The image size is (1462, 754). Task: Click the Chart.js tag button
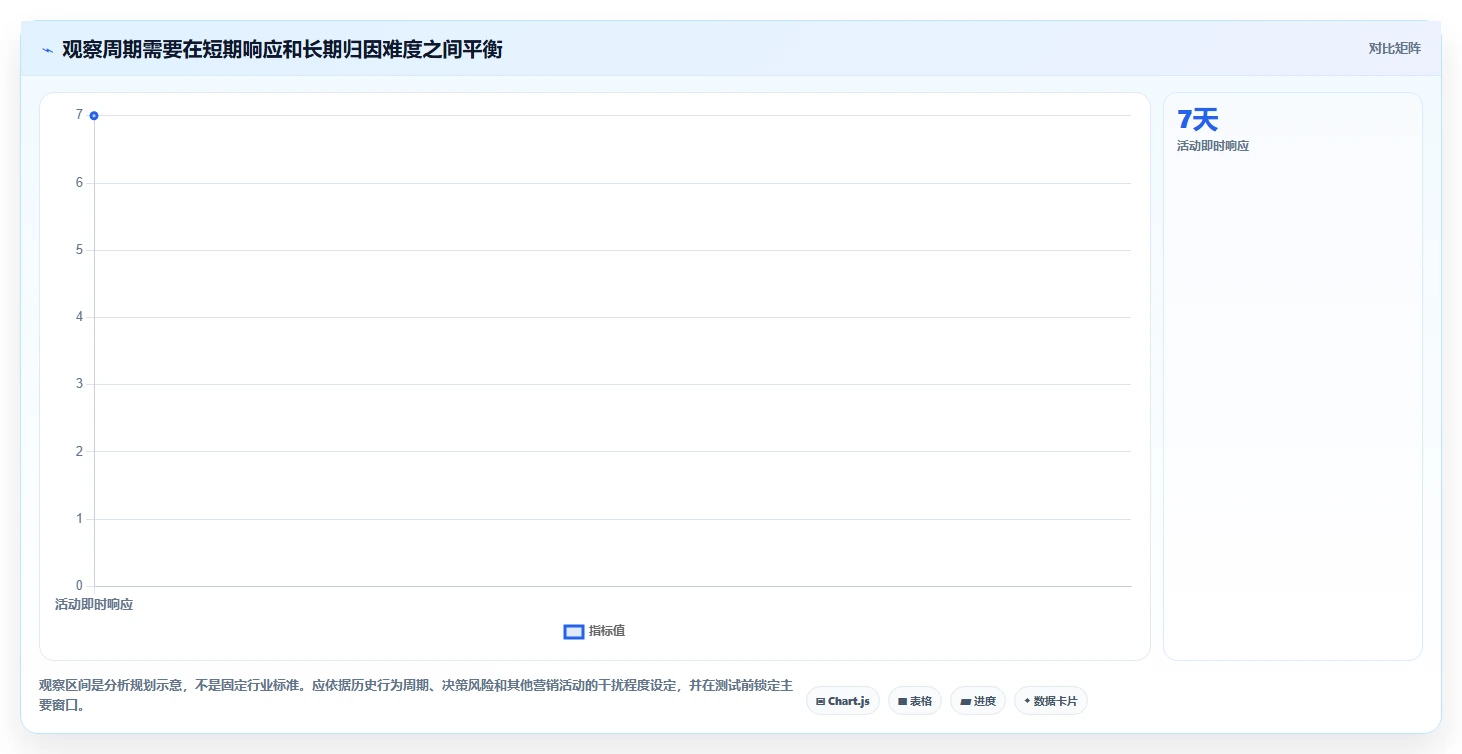843,701
